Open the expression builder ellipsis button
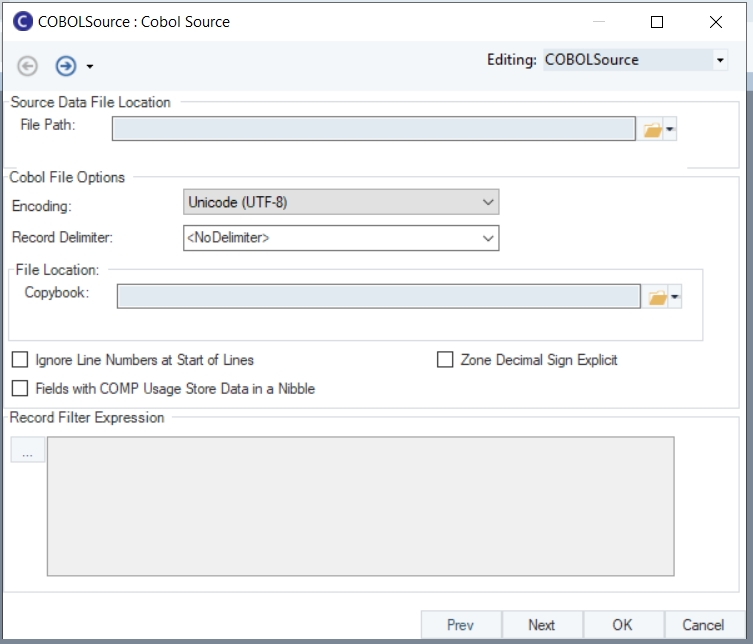The height and width of the screenshot is (644, 753). (28, 452)
